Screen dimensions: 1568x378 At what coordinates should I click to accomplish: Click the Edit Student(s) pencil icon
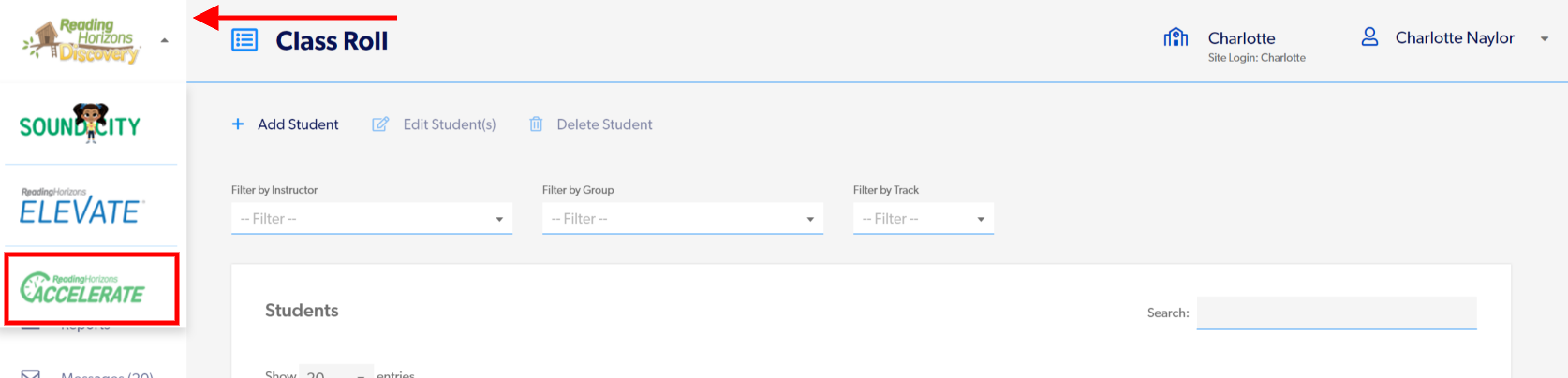click(x=380, y=124)
